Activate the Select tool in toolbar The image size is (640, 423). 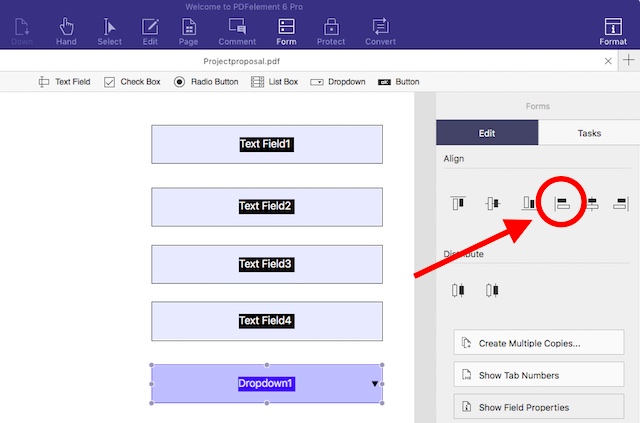(x=109, y=31)
